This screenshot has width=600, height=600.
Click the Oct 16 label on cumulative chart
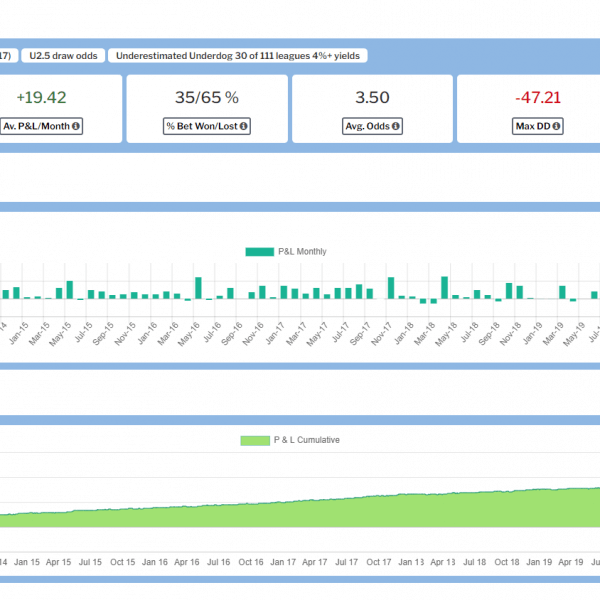coord(251,562)
